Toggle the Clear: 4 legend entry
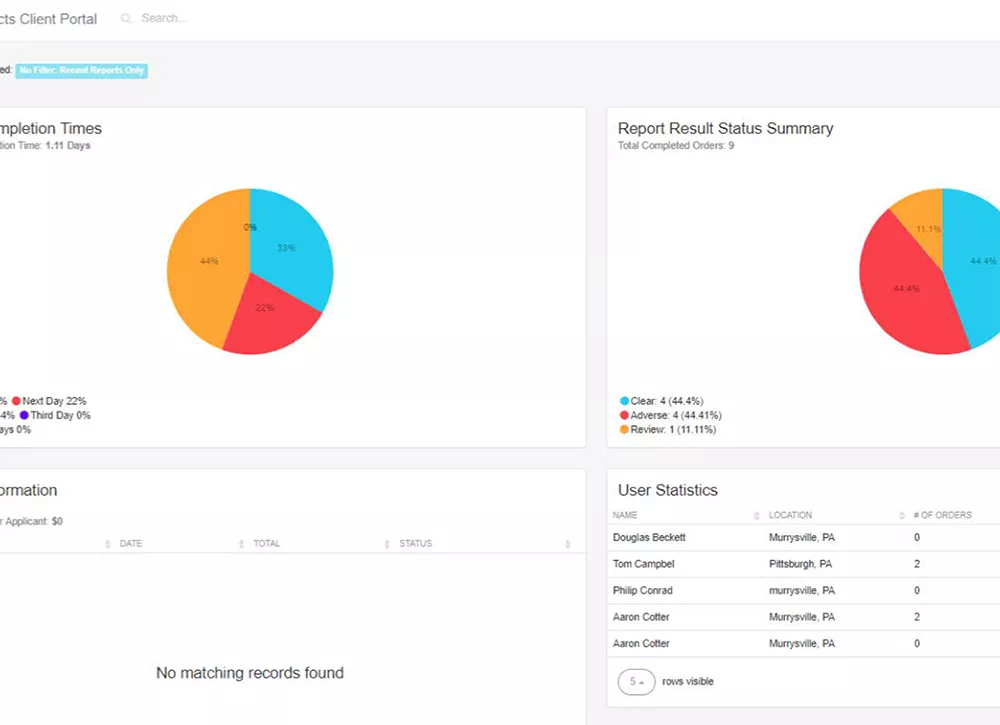1000x725 pixels. click(660, 401)
